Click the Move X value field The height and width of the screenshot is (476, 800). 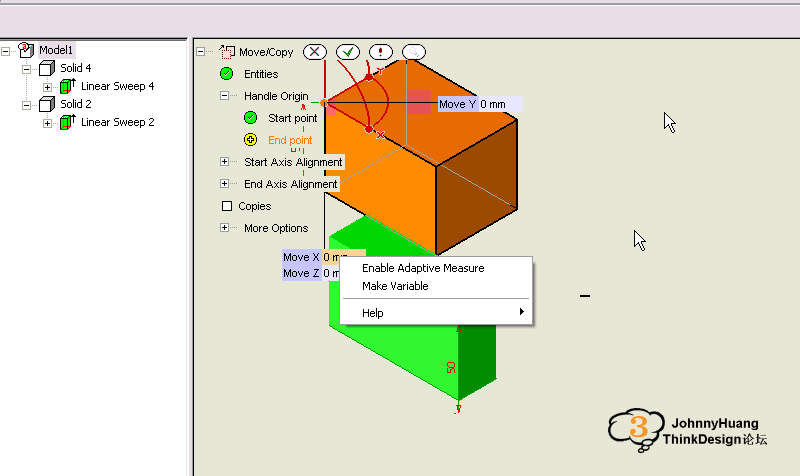344,257
